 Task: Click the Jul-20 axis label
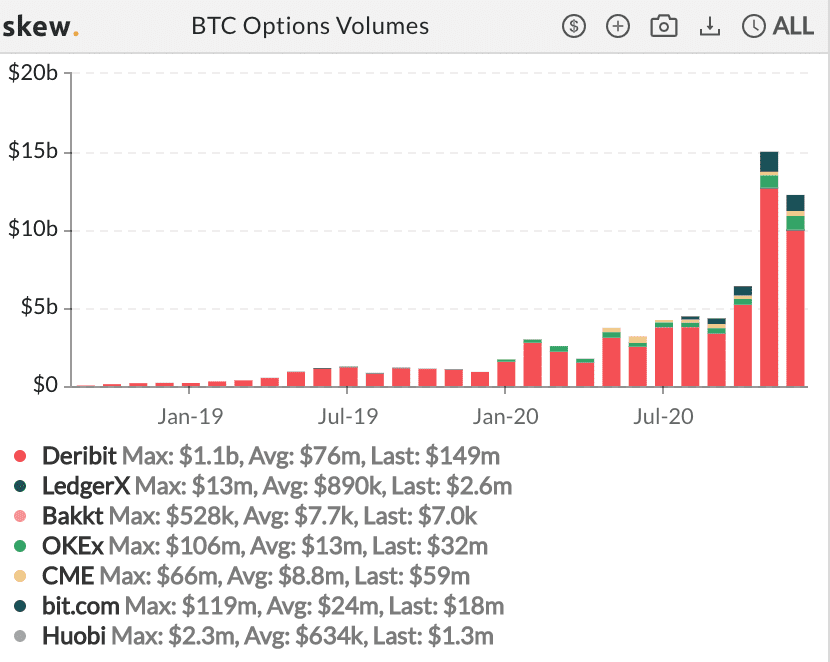[x=663, y=416]
